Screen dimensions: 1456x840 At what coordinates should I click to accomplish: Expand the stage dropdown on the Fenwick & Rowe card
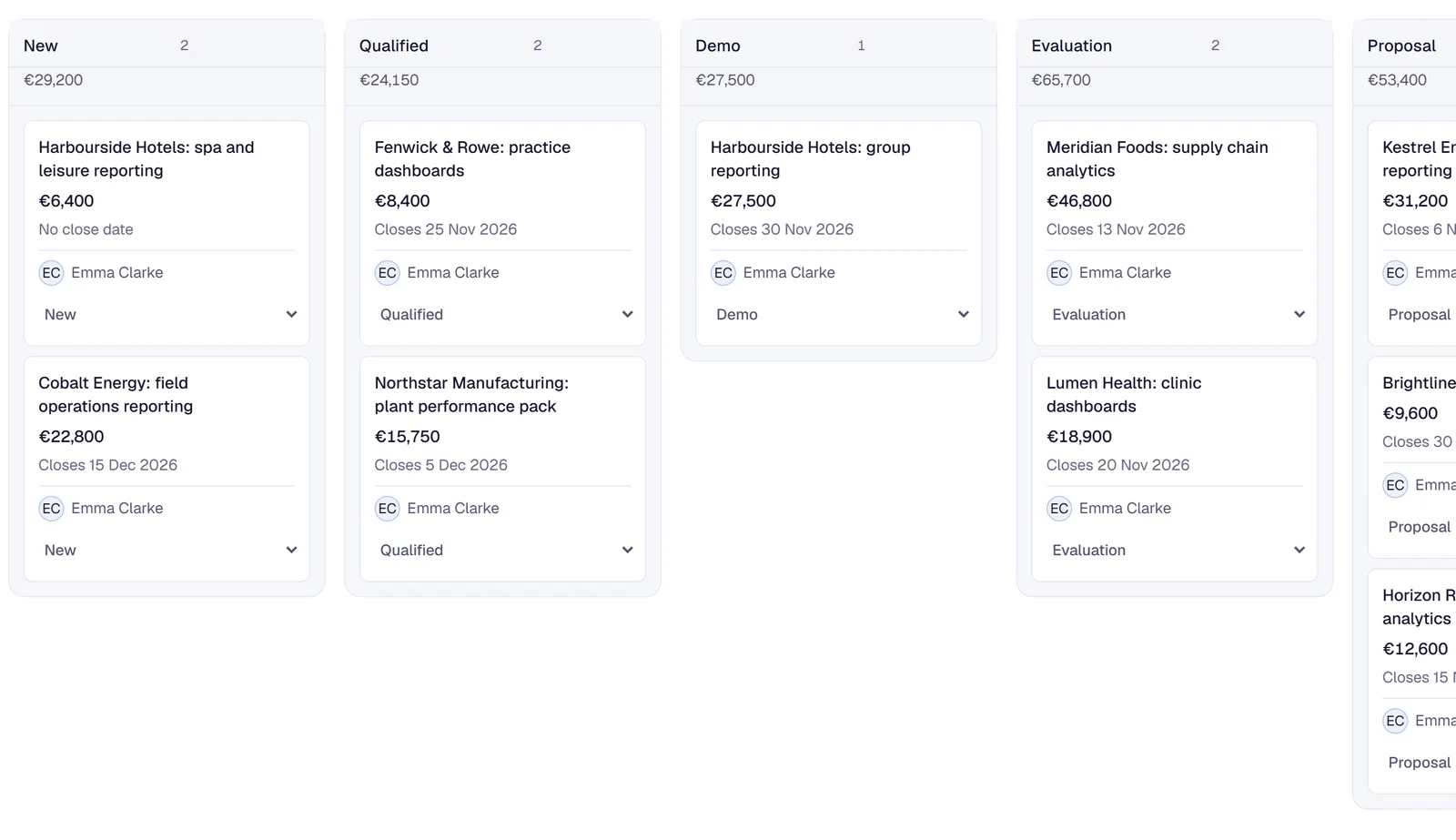pyautogui.click(x=503, y=315)
